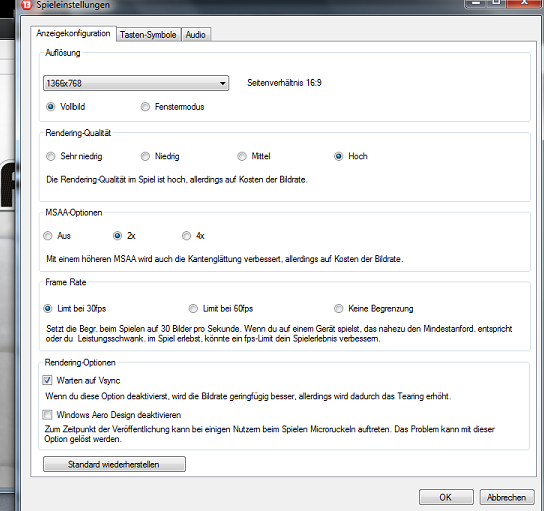The height and width of the screenshot is (511, 544).
Task: Click the Spieleinstellungen app icon in title bar
Action: [x=27, y=5]
